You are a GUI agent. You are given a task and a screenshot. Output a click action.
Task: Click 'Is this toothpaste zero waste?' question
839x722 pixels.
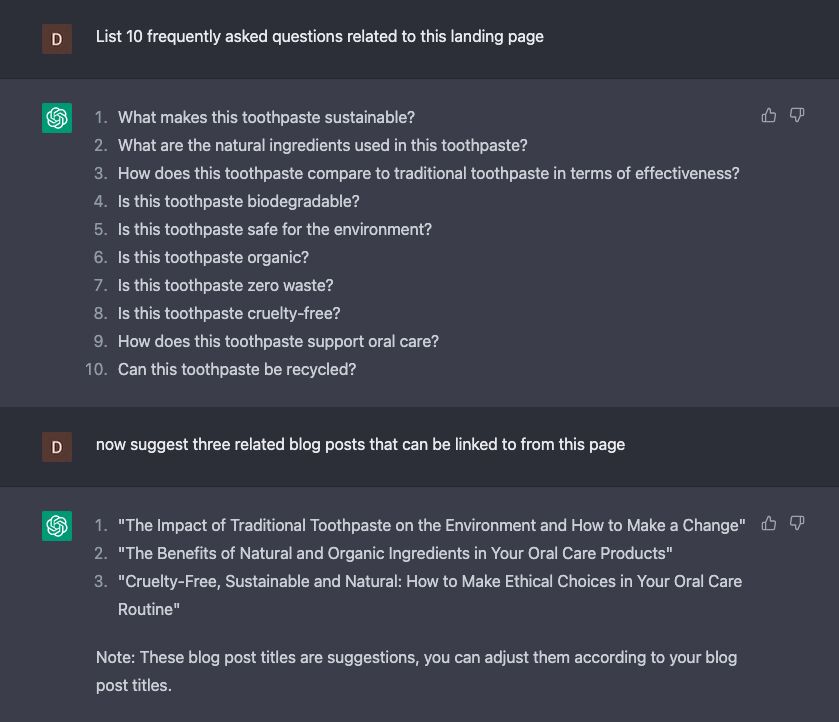[225, 285]
